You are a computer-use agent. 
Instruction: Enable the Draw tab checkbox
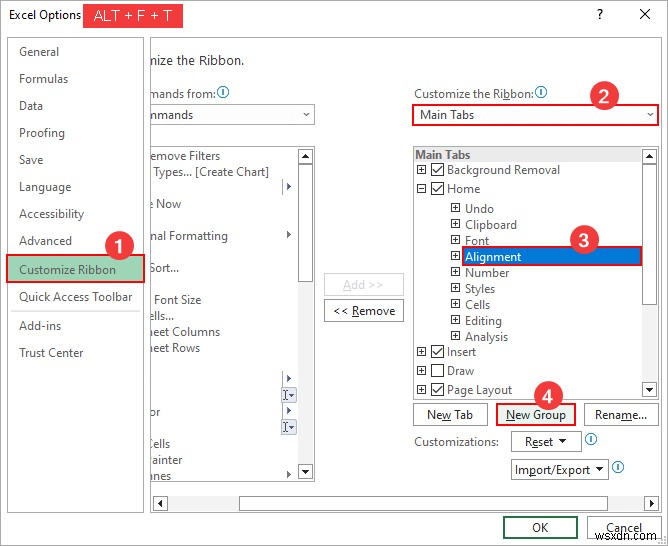(x=438, y=371)
